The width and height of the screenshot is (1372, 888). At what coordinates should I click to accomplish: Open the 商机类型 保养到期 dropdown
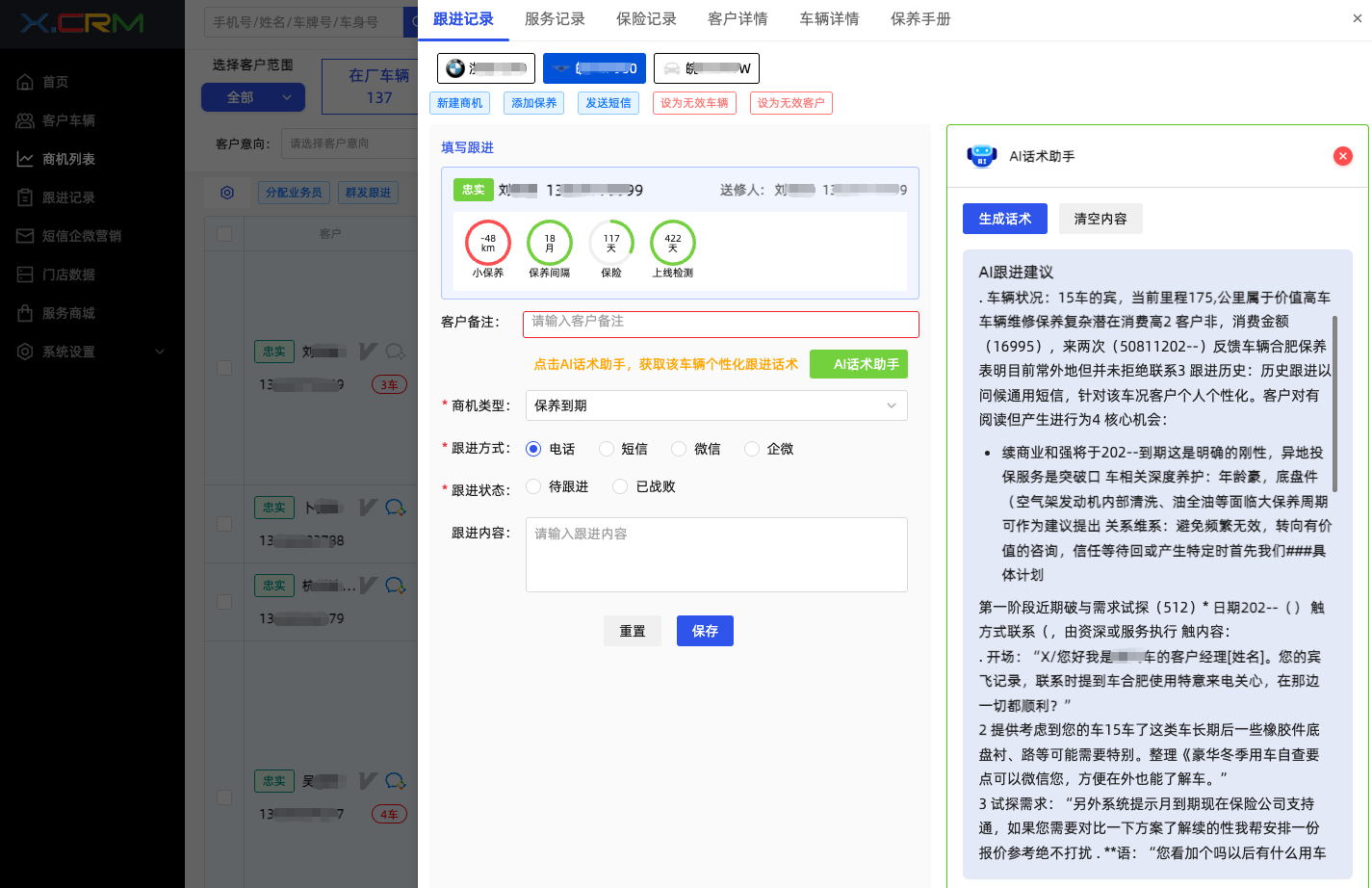click(716, 405)
